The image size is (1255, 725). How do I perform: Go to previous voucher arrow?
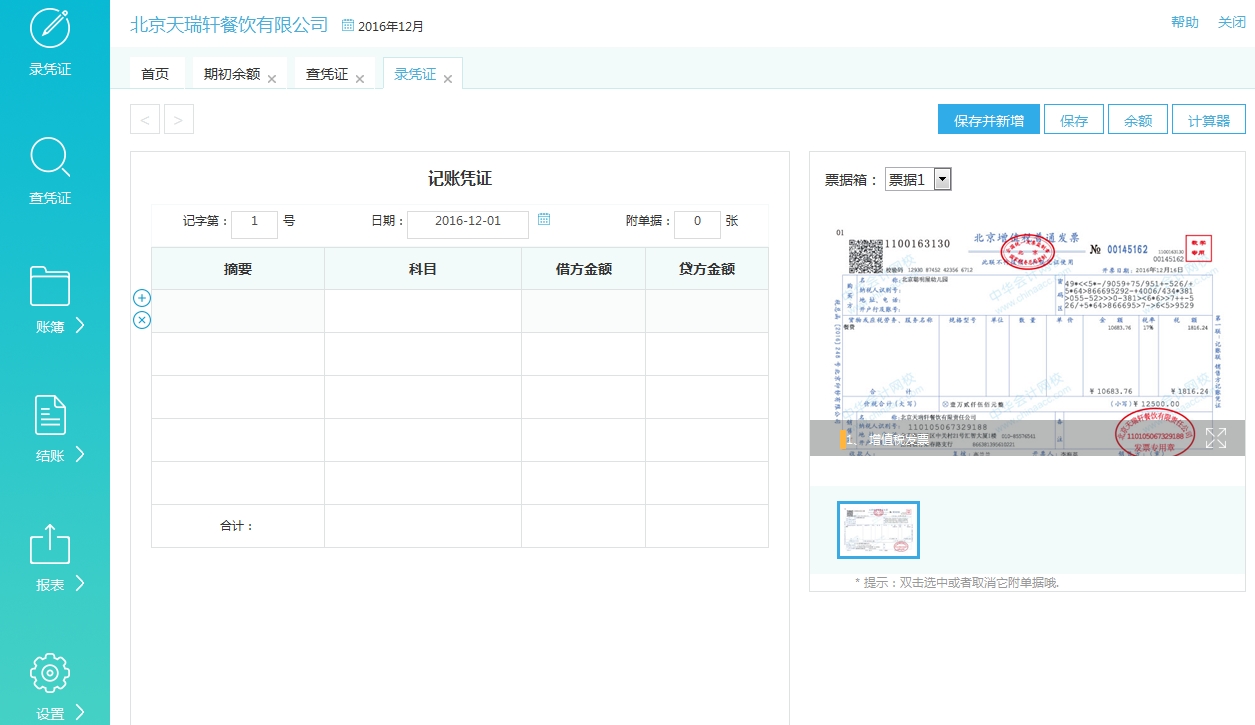pyautogui.click(x=145, y=120)
